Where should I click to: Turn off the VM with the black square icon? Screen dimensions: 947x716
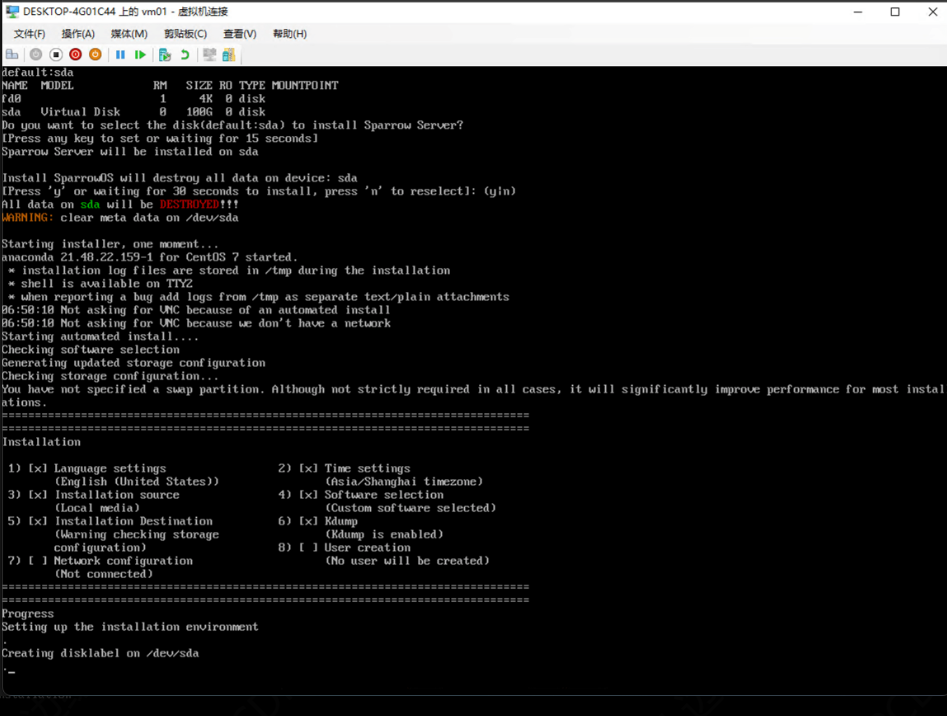pos(56,55)
